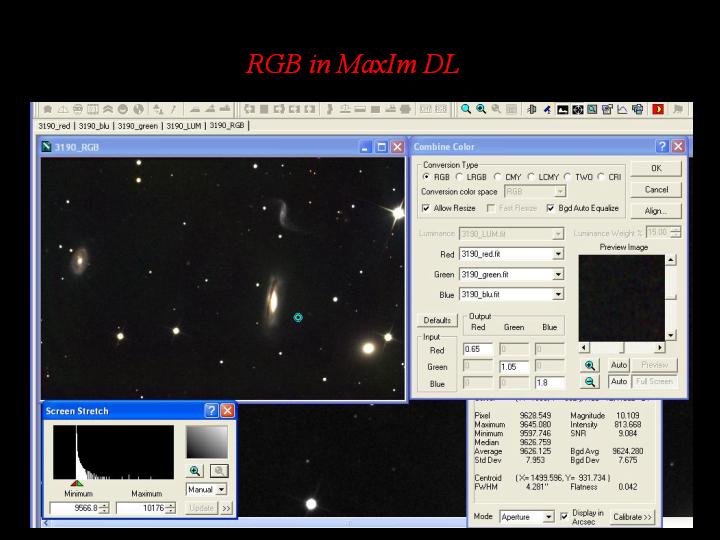The image size is (720, 540).
Task: Switch to the 3190_RGB image tab
Action: 227,125
